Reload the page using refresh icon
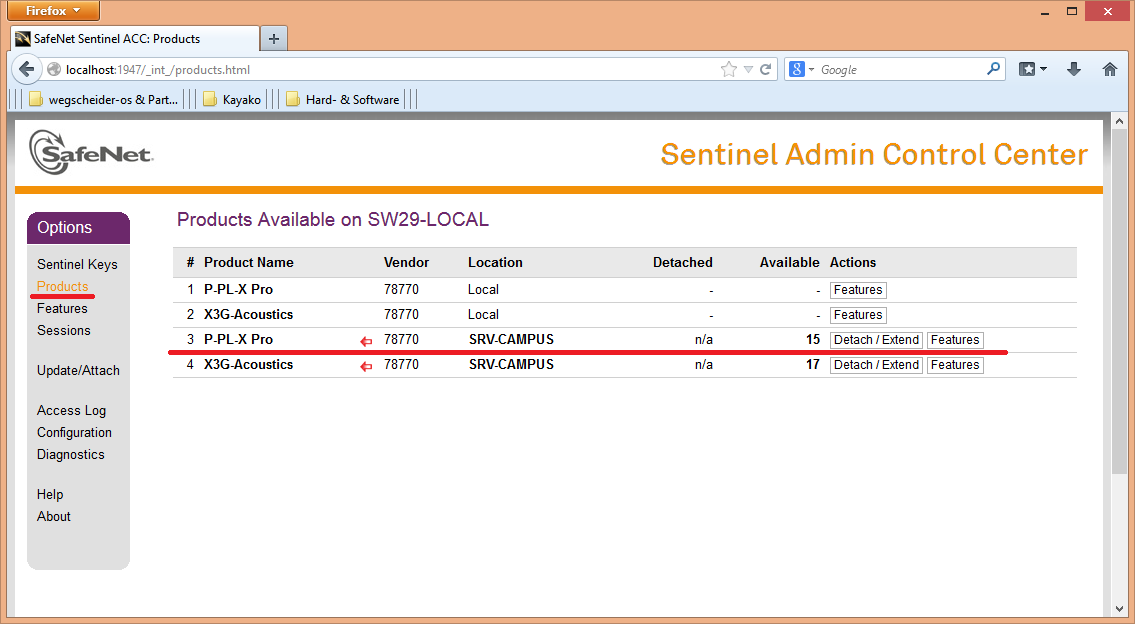Screen dimensions: 1135x624 [766, 69]
